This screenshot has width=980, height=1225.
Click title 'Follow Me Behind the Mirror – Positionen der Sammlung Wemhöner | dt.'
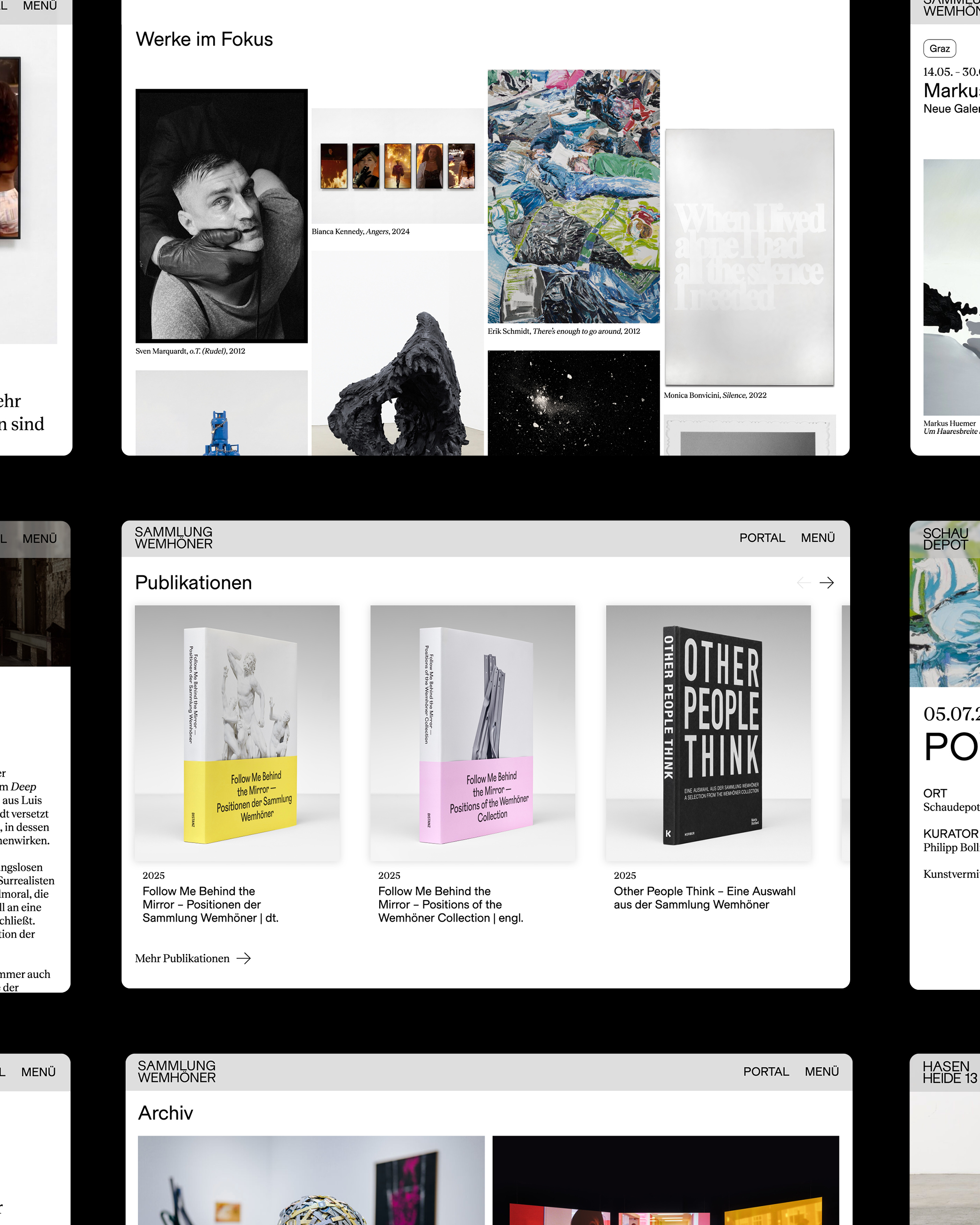click(210, 904)
